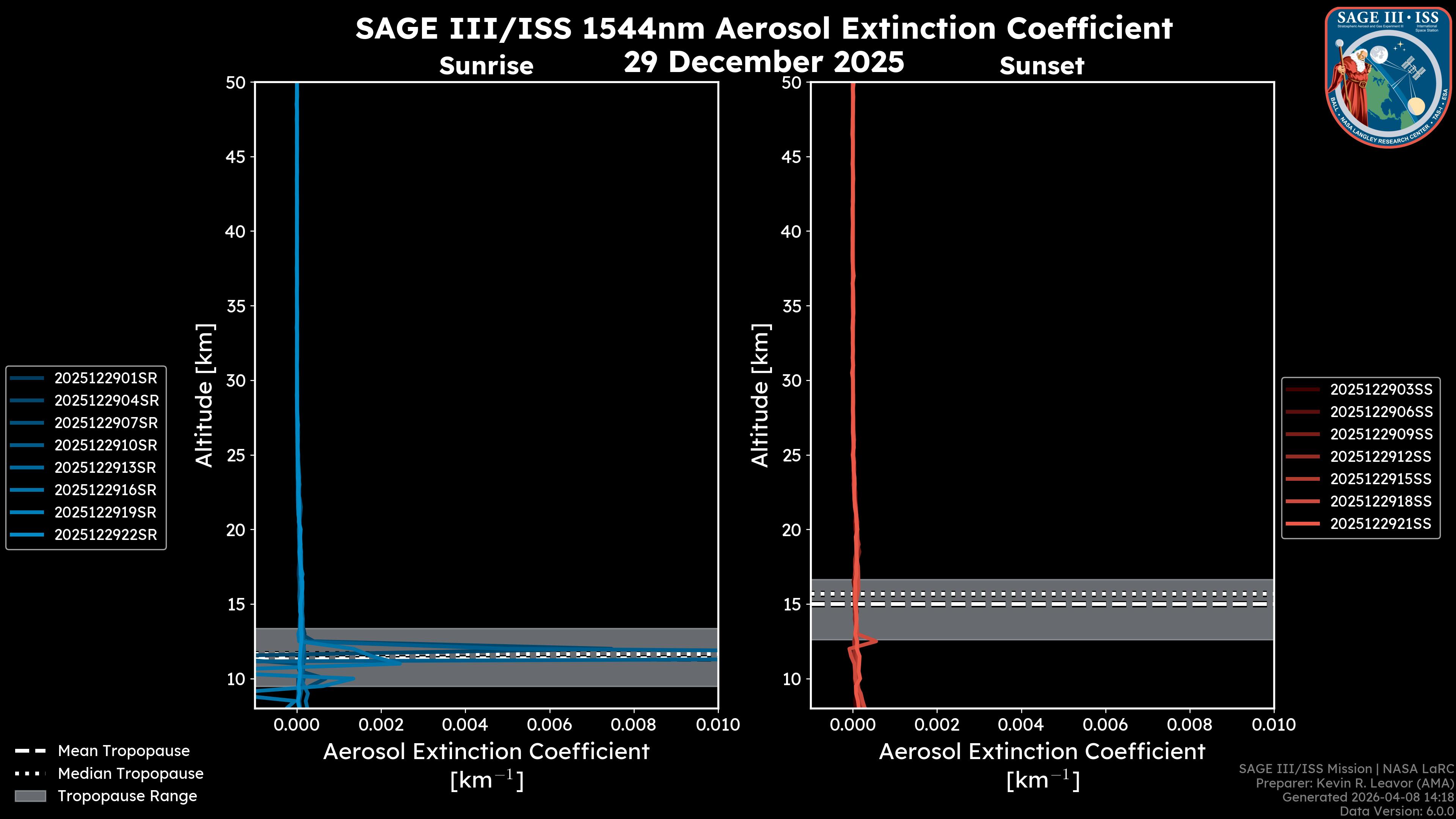Click the 29 December 2025 date heading
This screenshot has width=1456, height=819.
click(764, 61)
